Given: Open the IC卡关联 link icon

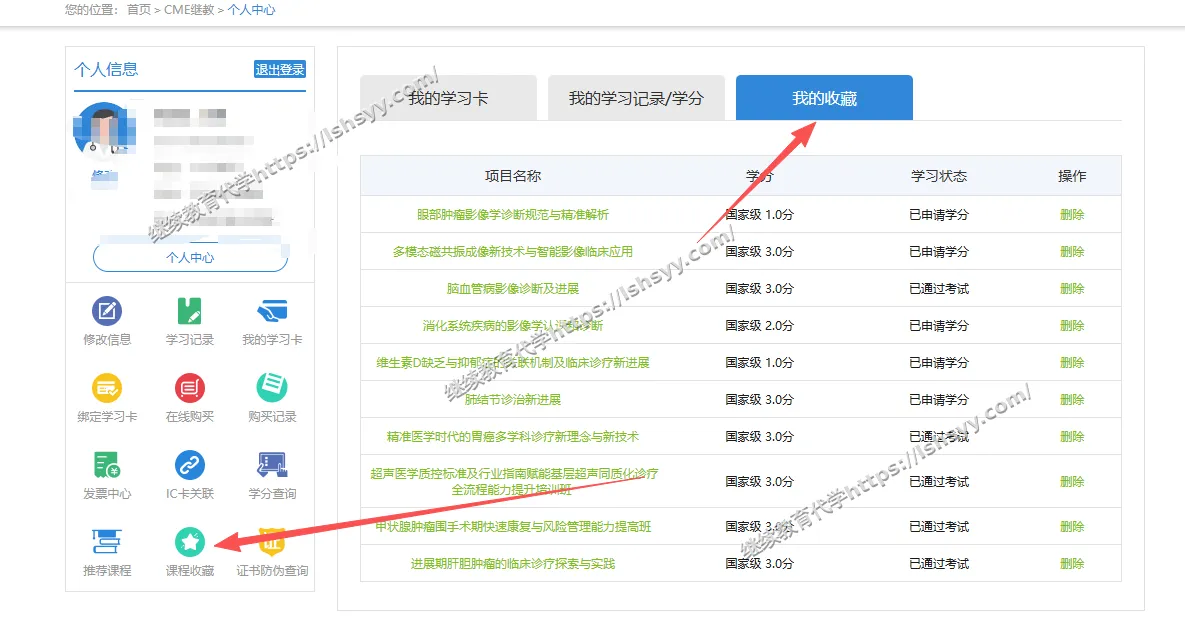Looking at the screenshot, I should (x=190, y=465).
